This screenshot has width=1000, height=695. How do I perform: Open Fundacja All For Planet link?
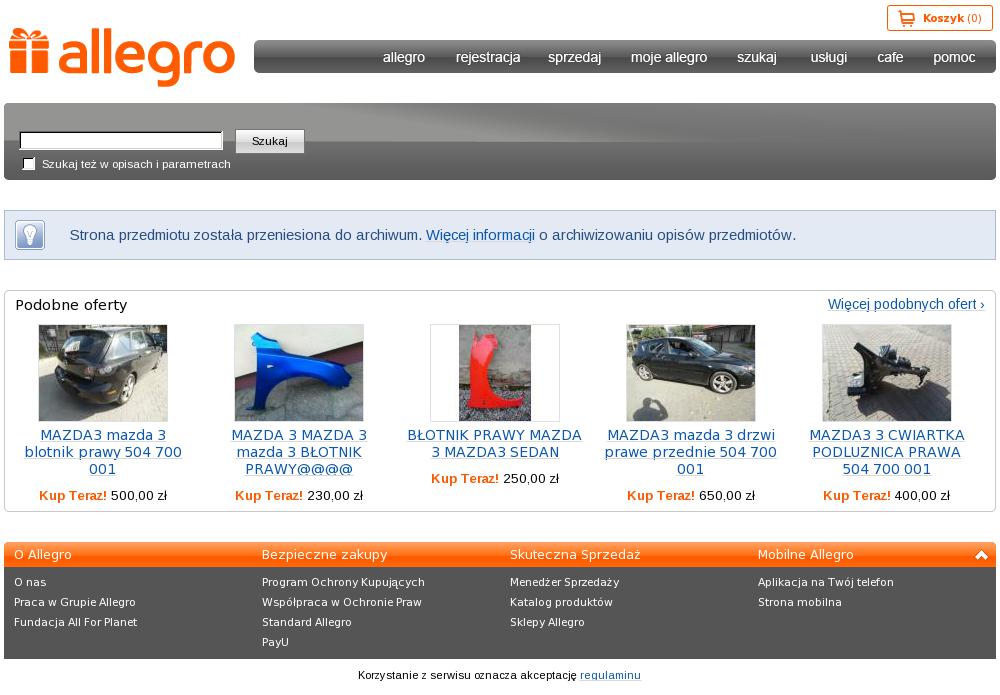[x=75, y=622]
